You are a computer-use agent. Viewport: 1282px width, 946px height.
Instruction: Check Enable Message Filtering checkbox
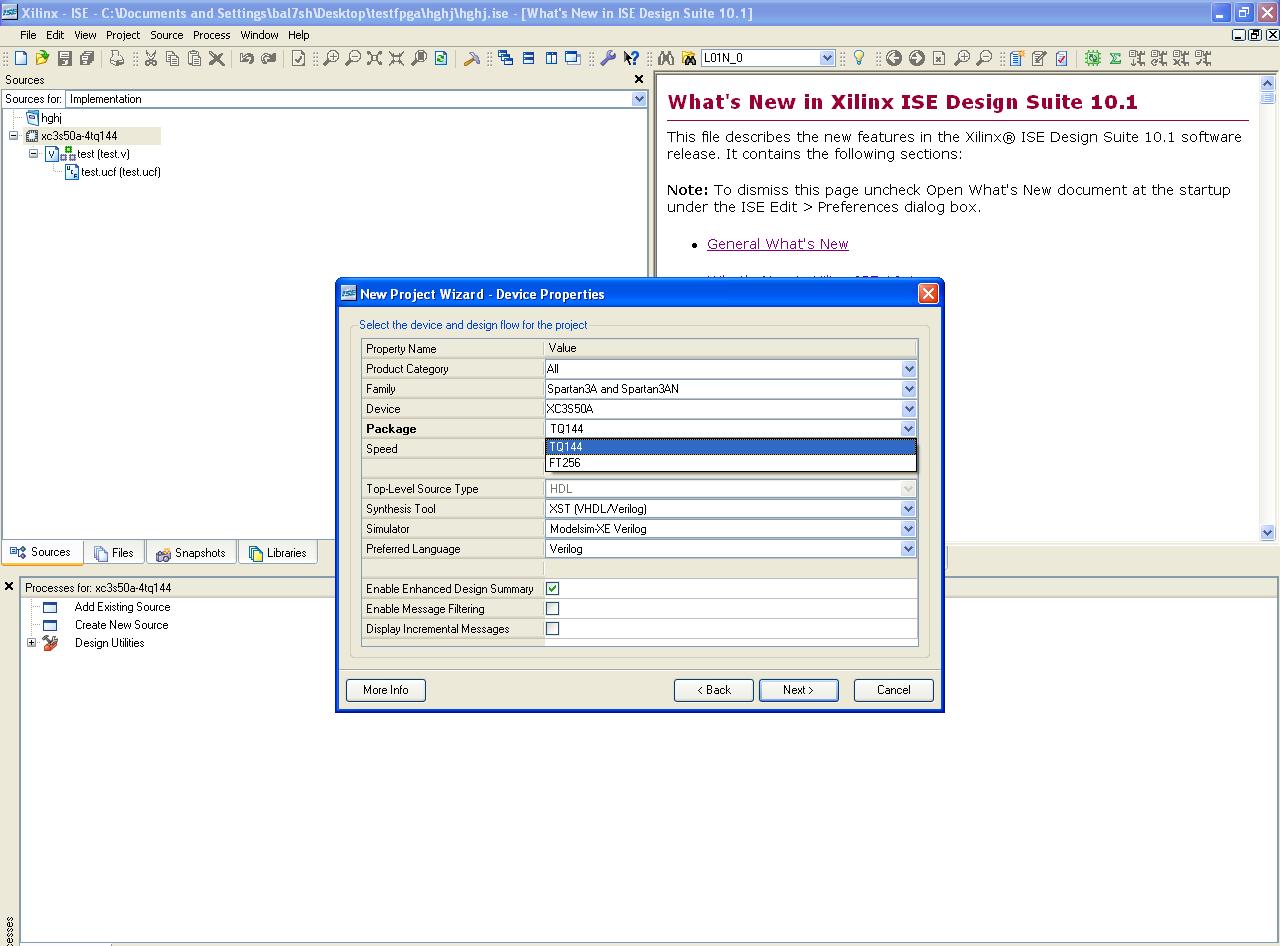click(x=552, y=608)
